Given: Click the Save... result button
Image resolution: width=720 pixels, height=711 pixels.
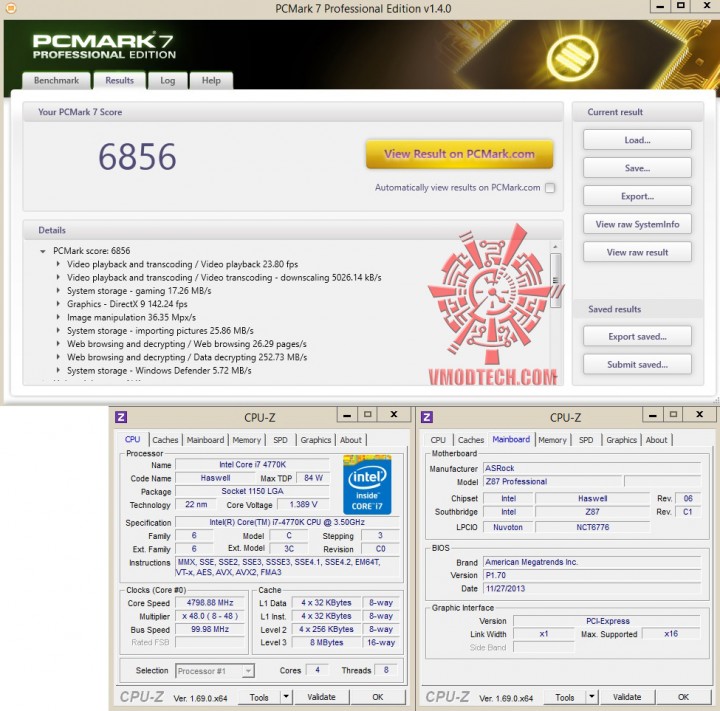Looking at the screenshot, I should pos(637,168).
